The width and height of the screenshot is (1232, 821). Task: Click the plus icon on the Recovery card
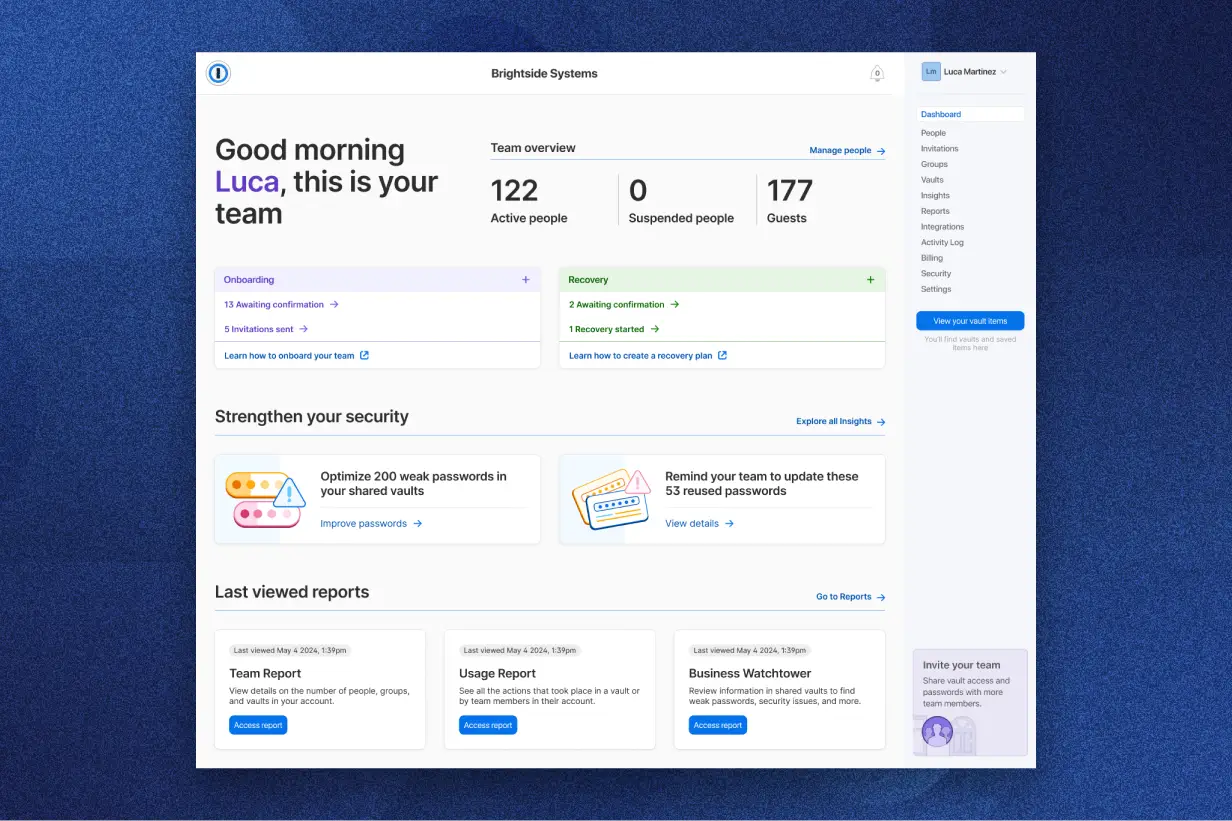pyautogui.click(x=871, y=280)
